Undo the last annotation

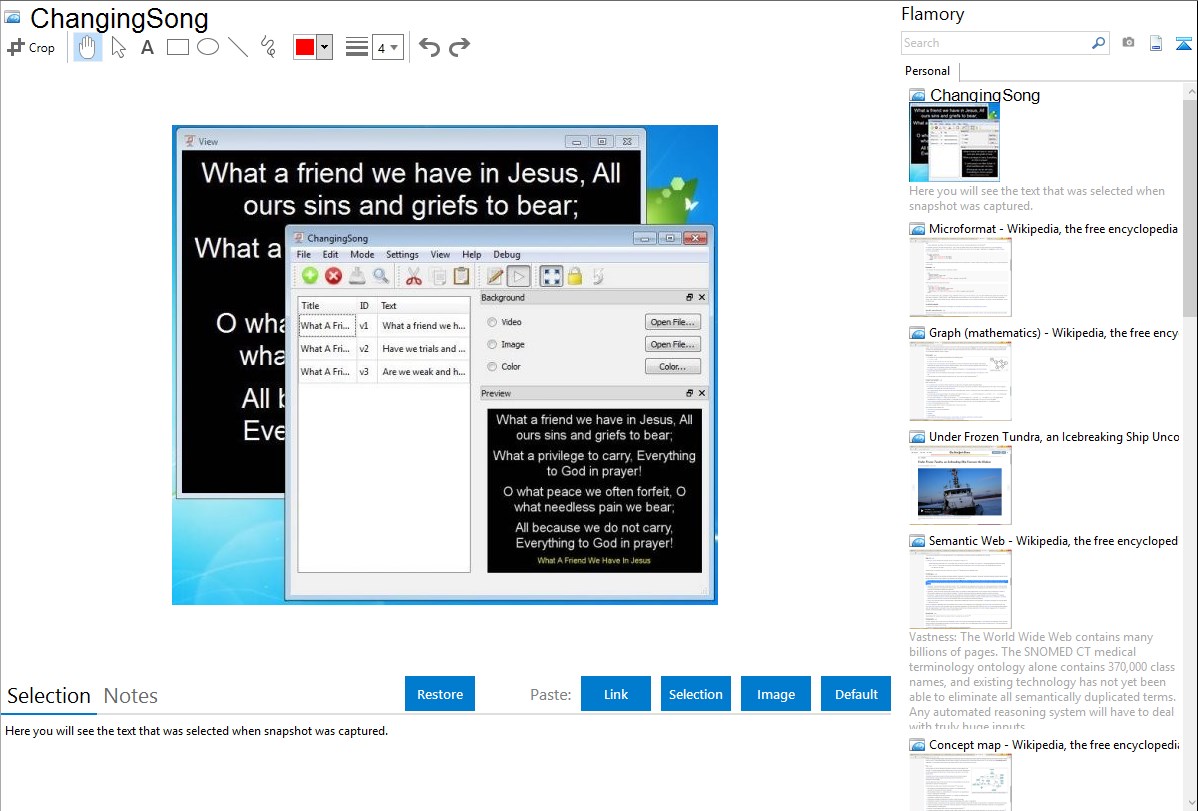429,47
